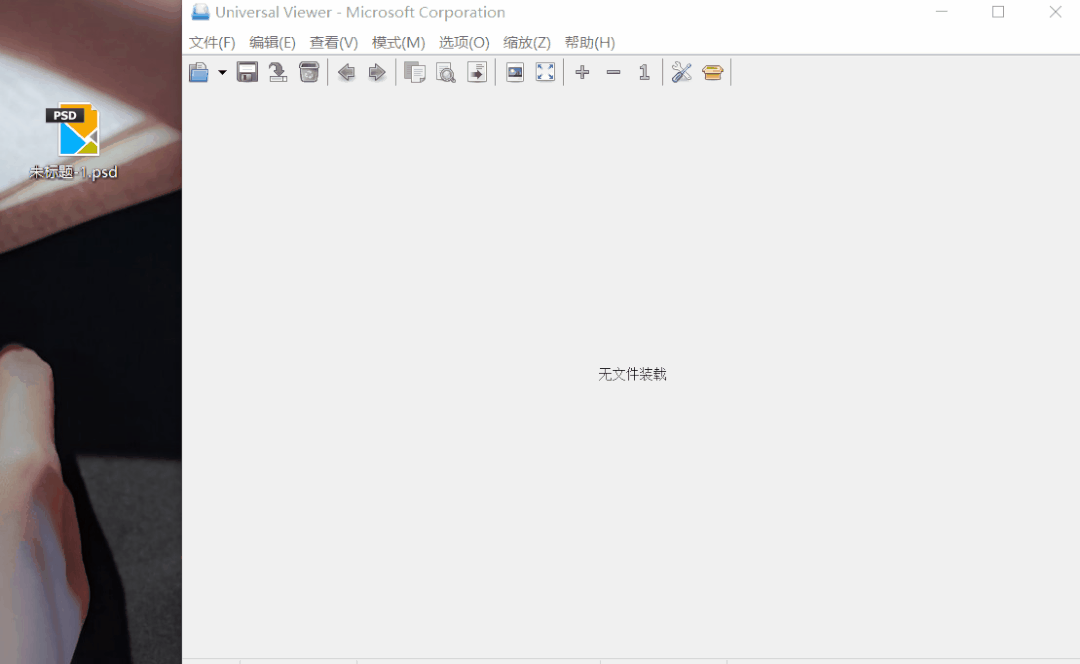This screenshot has height=664, width=1080.
Task: Click the plugins box icon
Action: click(x=713, y=72)
